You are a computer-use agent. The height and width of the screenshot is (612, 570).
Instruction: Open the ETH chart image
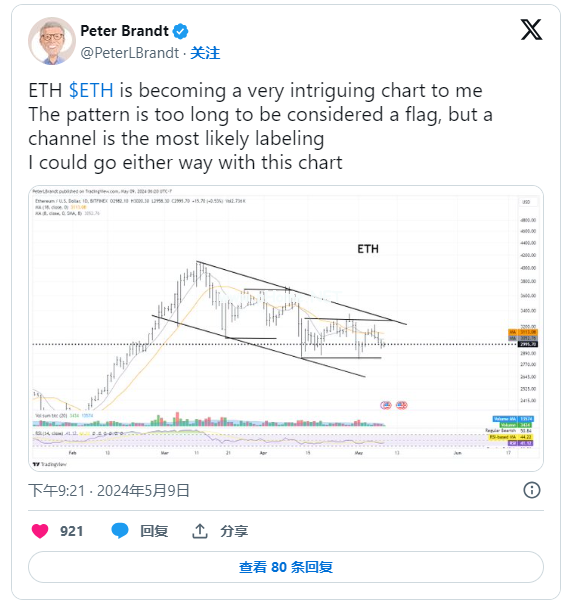tap(286, 328)
